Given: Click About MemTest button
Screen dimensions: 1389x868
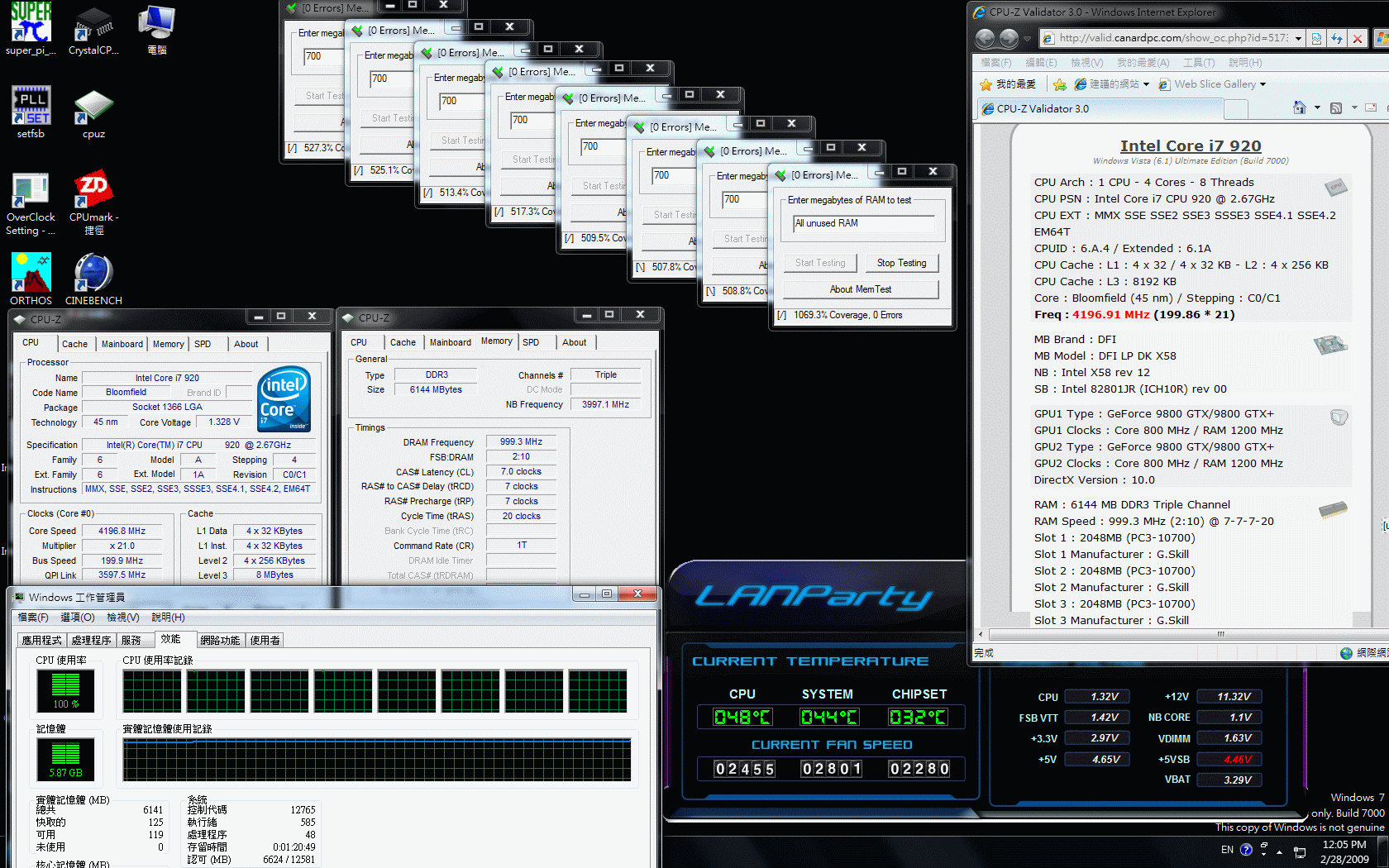Looking at the screenshot, I should 861,289.
